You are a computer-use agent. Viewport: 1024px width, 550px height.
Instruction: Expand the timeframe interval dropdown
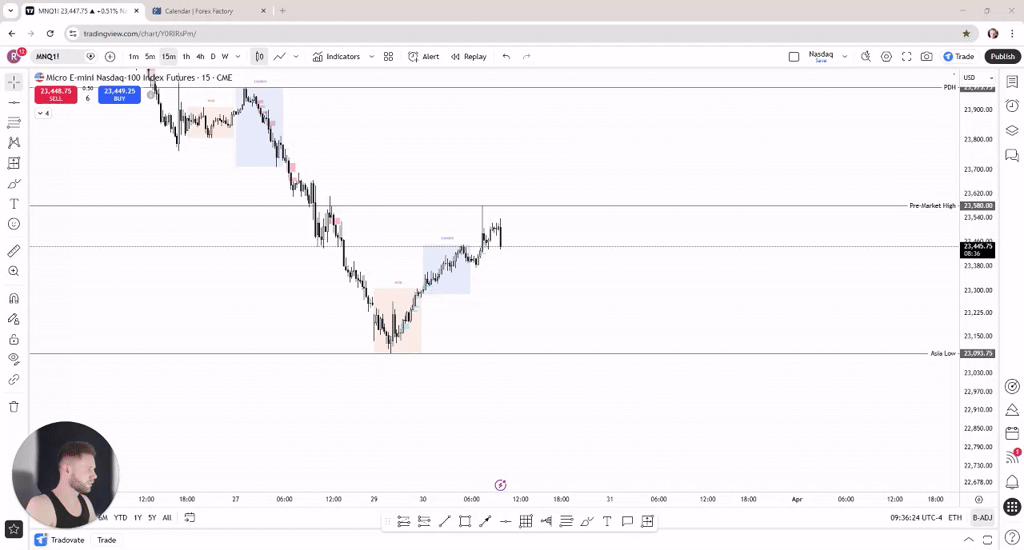(x=238, y=57)
